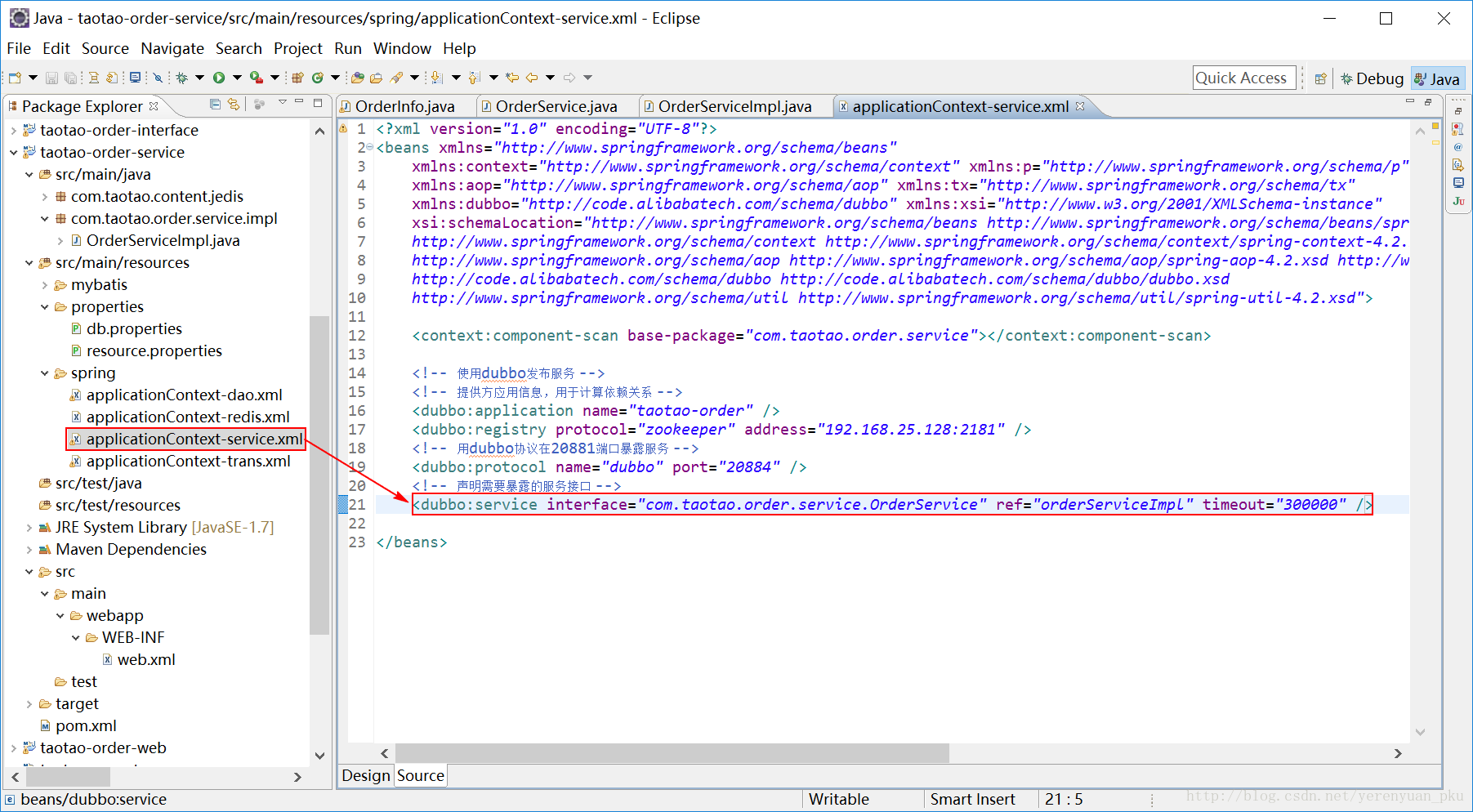The image size is (1473, 812).
Task: Expand the com.taotao.content.jedis package
Action: pyautogui.click(x=44, y=196)
